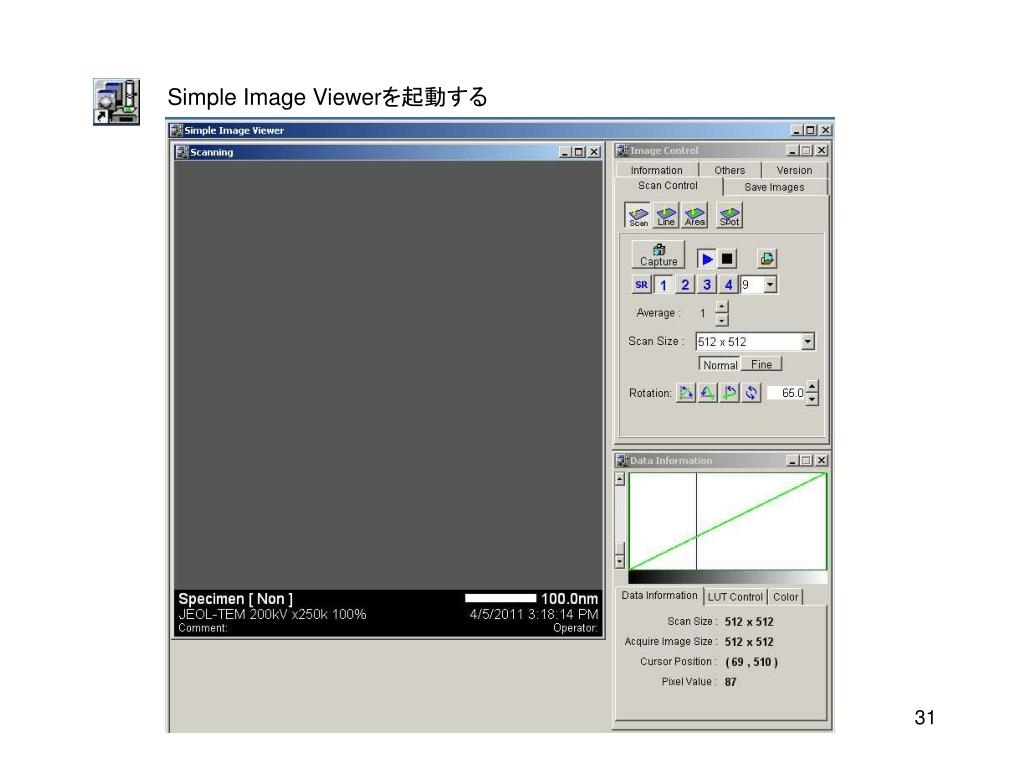Increase the Average value with up arrow

(x=721, y=306)
